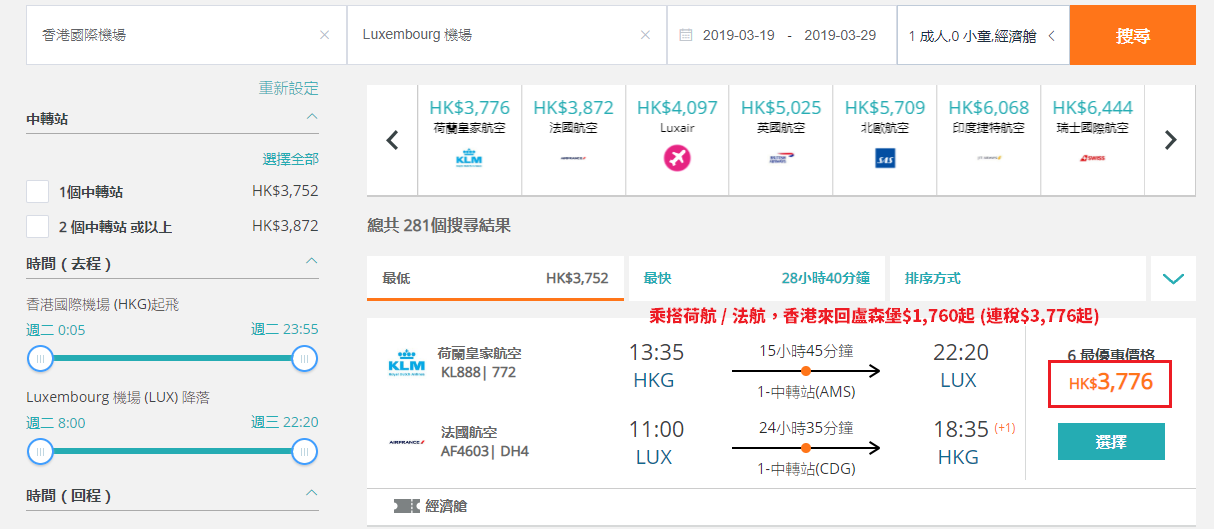Click HK$3,872 法國航空 price
This screenshot has width=1214, height=529.
[573, 107]
